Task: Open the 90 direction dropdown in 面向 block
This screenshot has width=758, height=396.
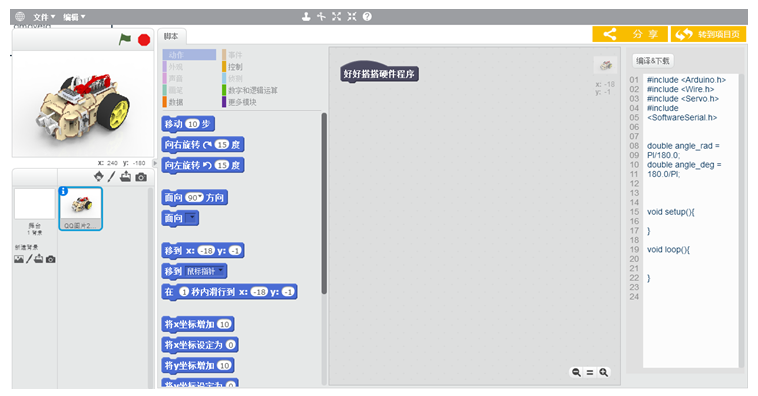Action: (201, 197)
